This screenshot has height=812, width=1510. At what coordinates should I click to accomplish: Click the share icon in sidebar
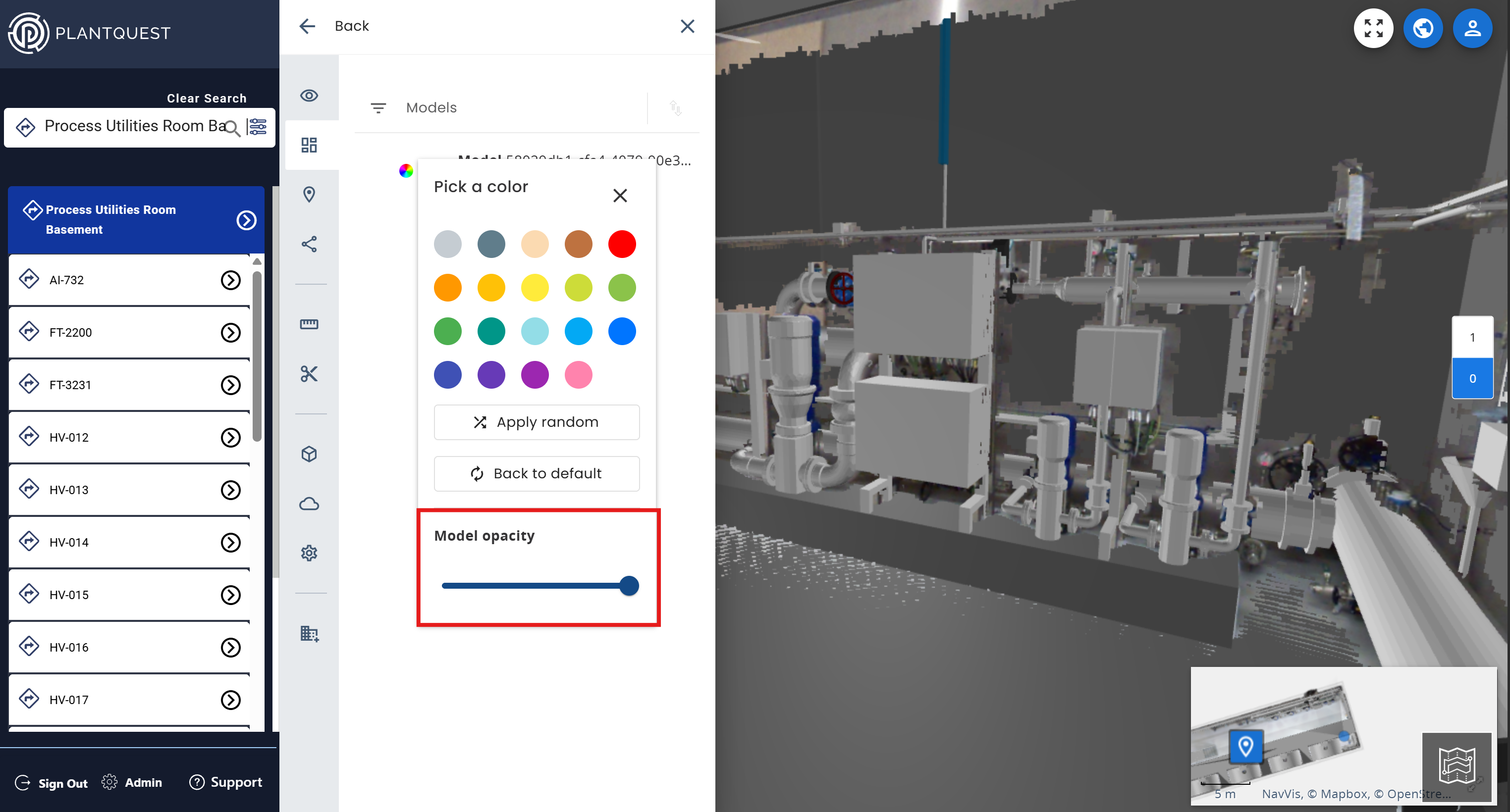pos(309,244)
